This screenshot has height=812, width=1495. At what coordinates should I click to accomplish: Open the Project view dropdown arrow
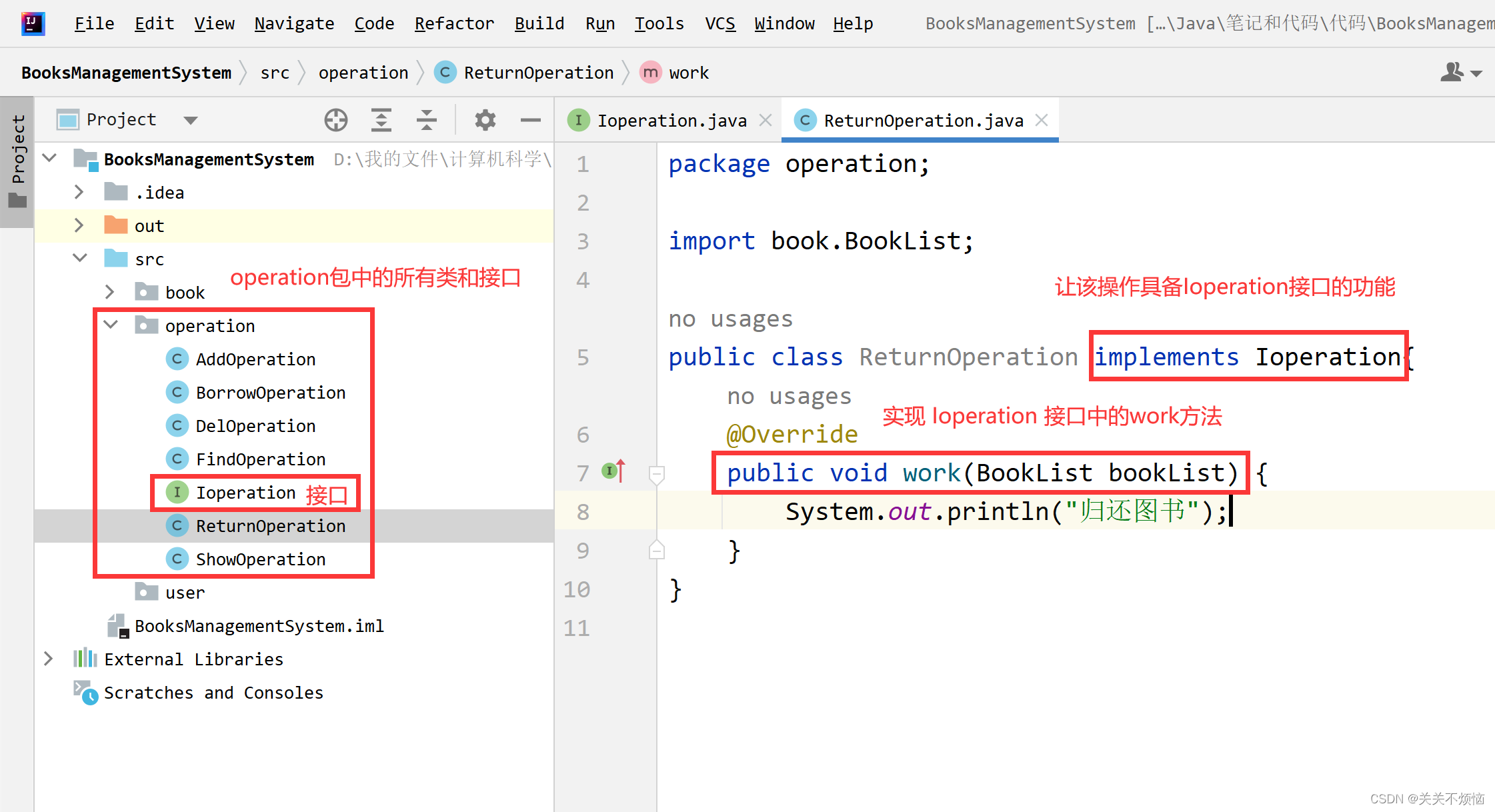tap(191, 120)
